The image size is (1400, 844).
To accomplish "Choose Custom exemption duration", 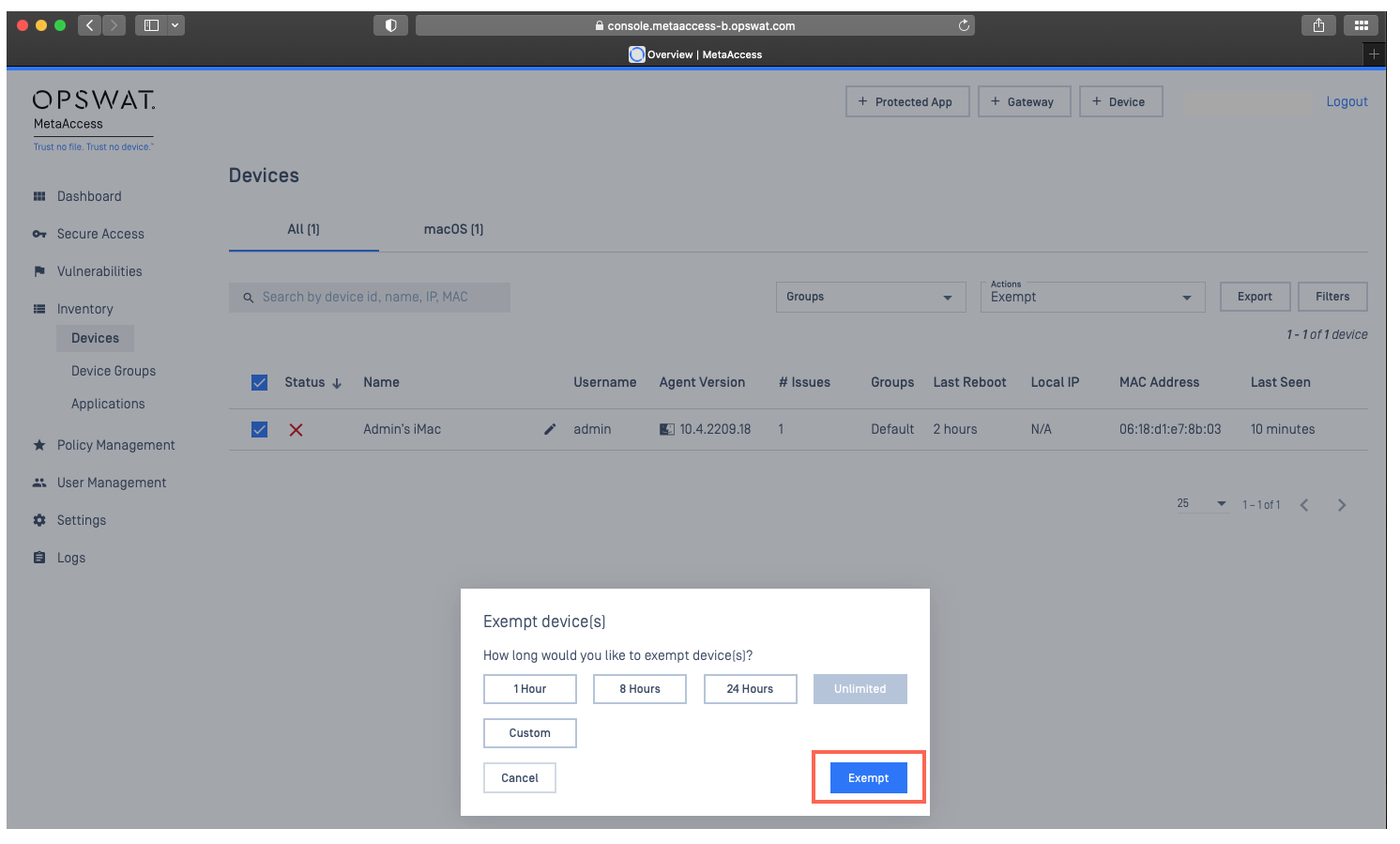I will (x=530, y=733).
